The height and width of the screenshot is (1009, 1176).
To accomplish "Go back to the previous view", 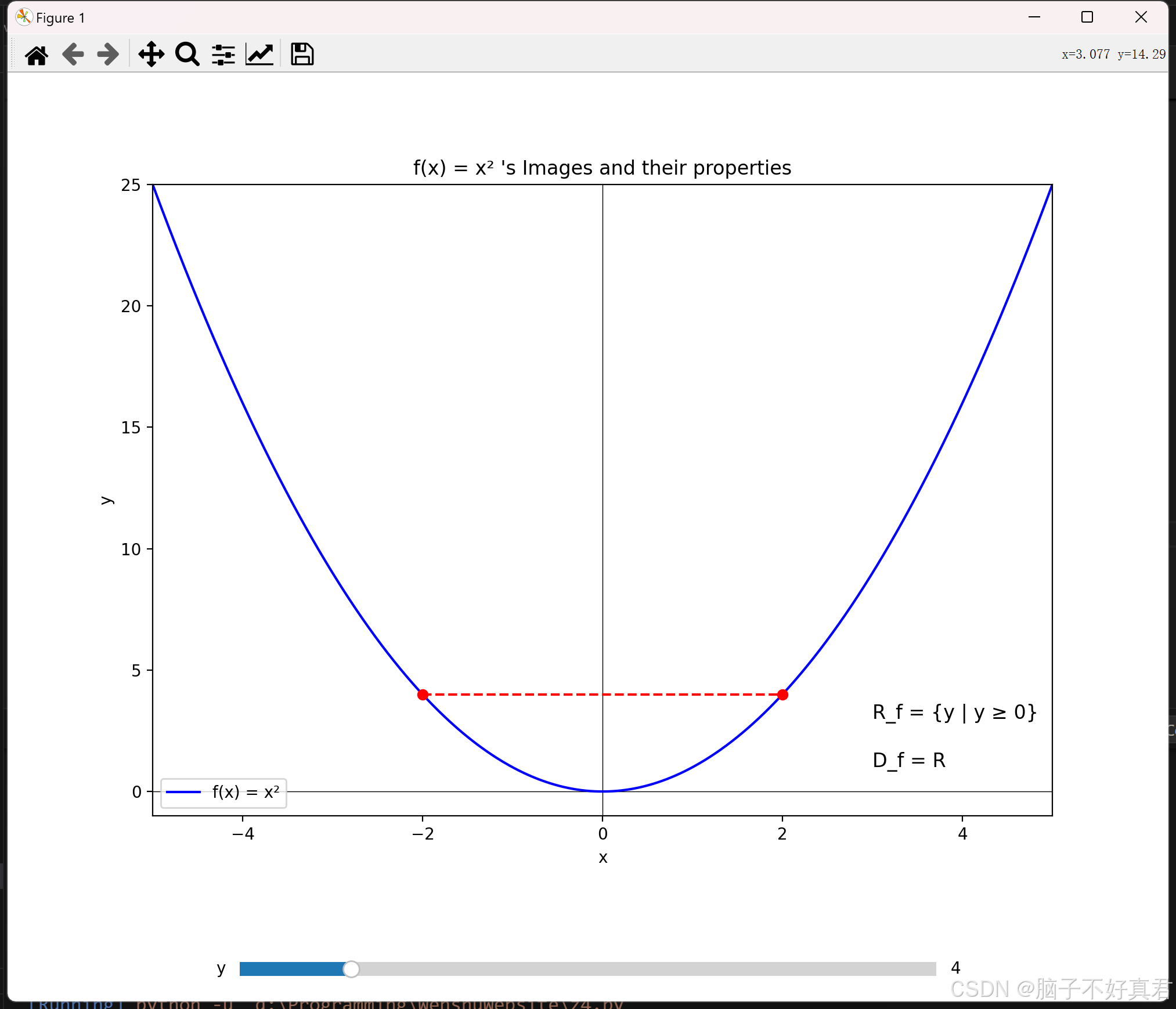I will 73,55.
